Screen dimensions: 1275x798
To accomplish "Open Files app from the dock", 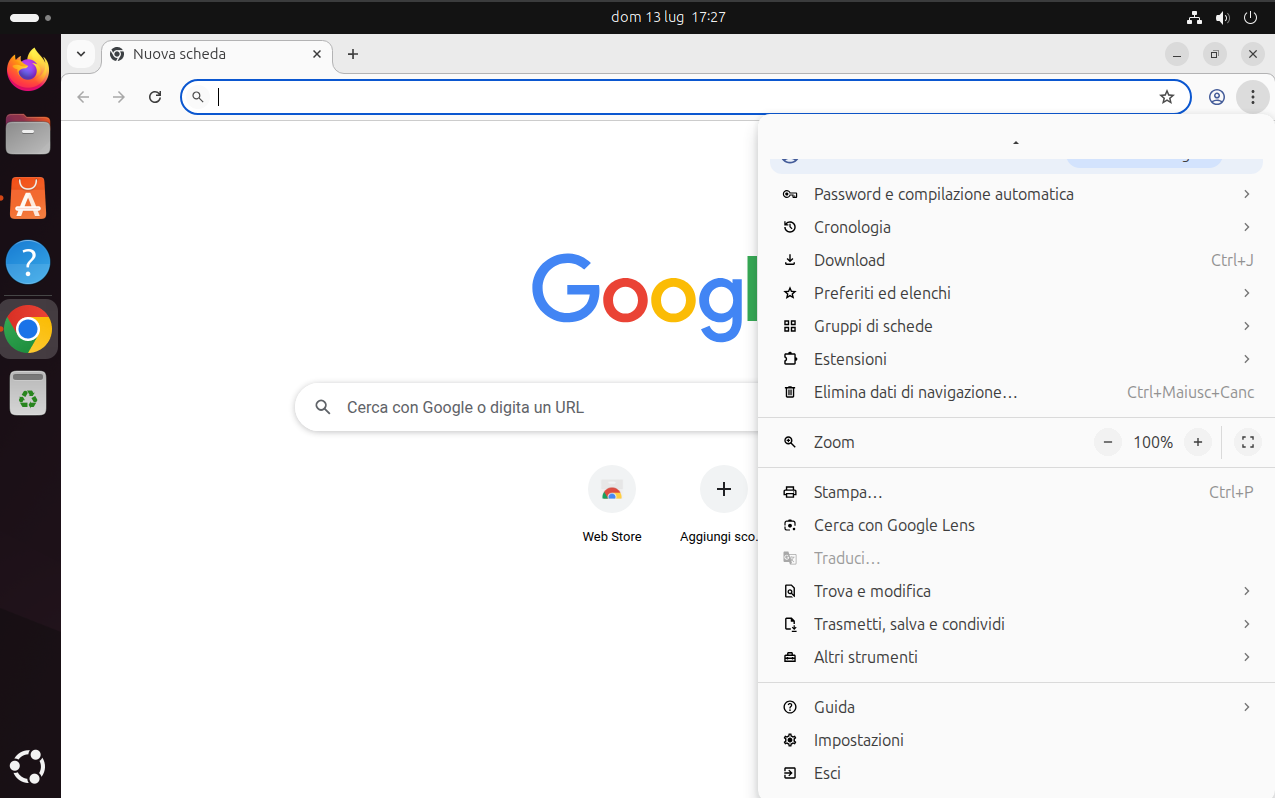I will click(x=28, y=134).
